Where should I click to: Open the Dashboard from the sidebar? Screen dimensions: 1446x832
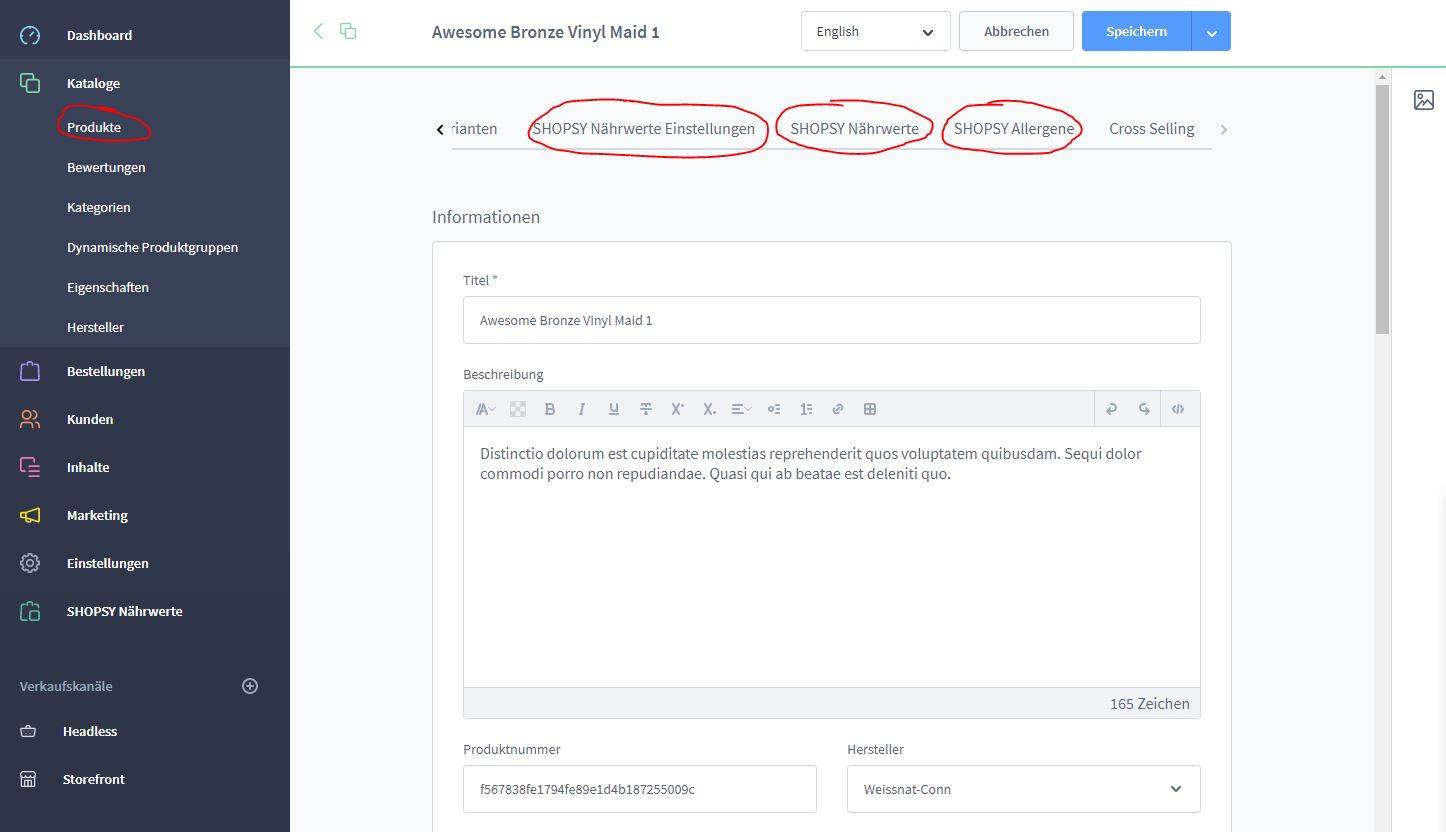tap(99, 35)
